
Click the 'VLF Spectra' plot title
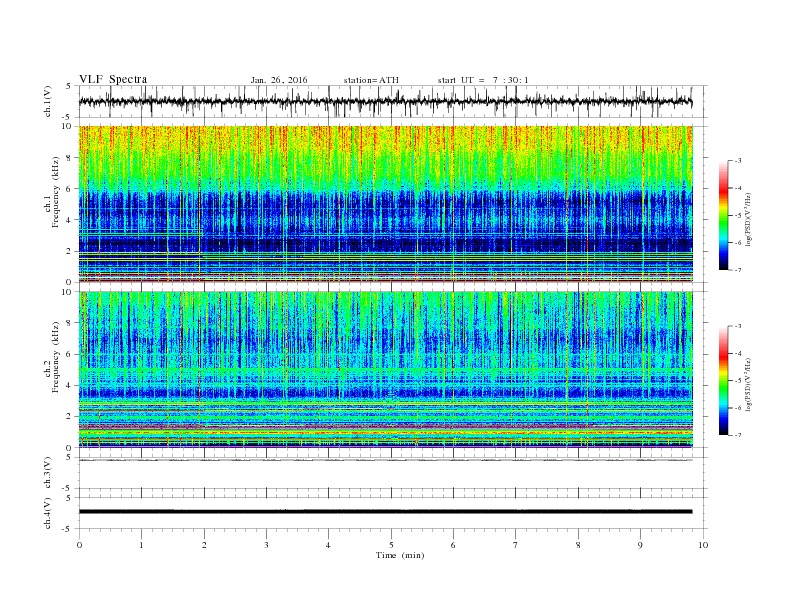point(113,79)
